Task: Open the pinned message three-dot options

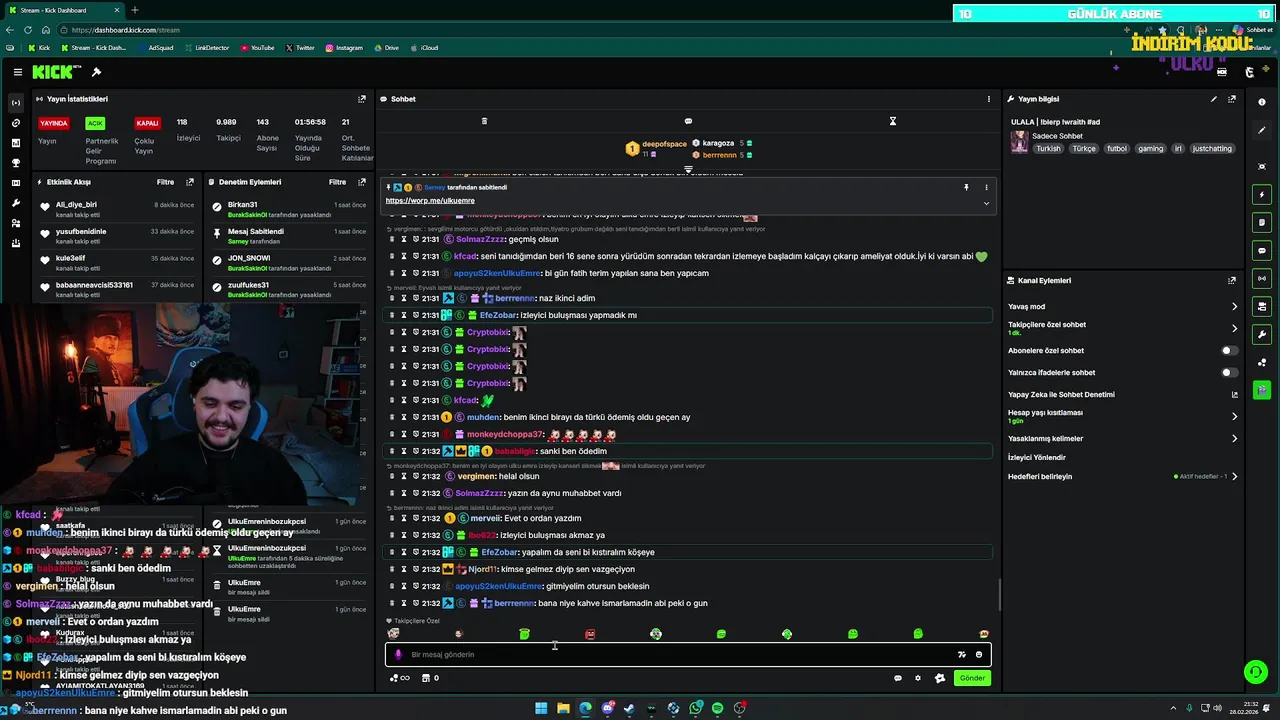Action: point(986,187)
